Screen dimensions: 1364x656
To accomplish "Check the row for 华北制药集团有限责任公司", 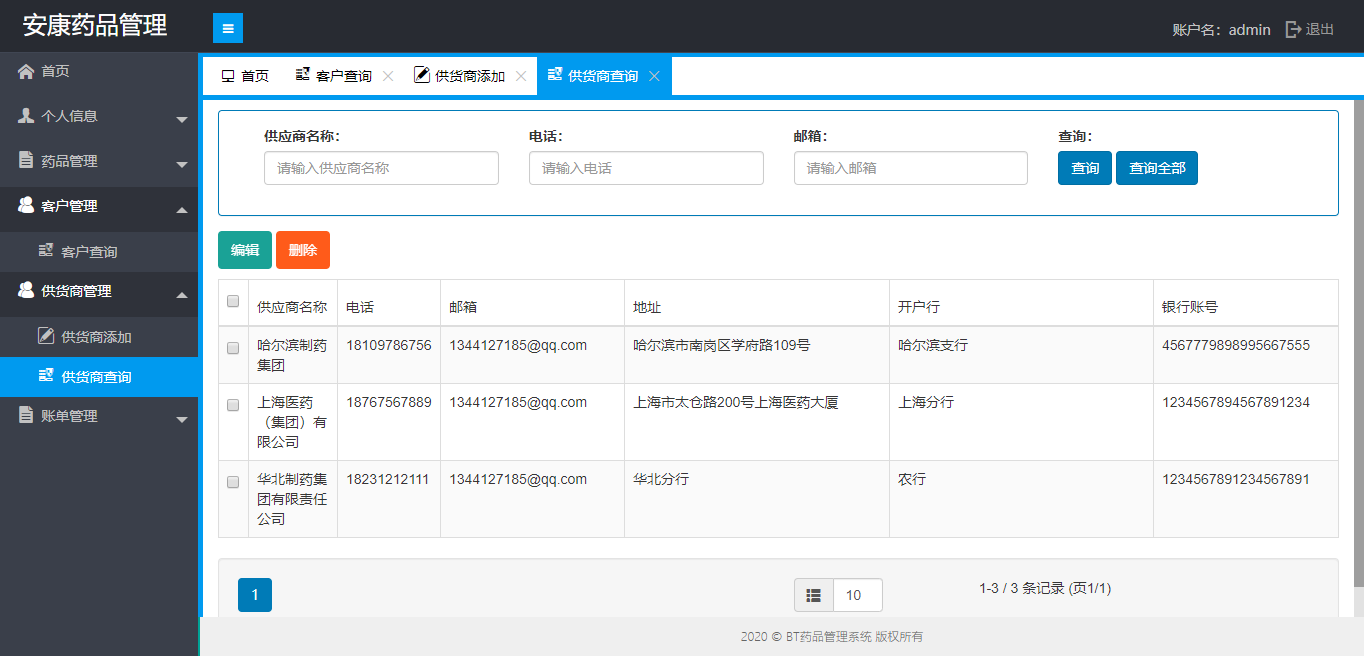I will [233, 482].
